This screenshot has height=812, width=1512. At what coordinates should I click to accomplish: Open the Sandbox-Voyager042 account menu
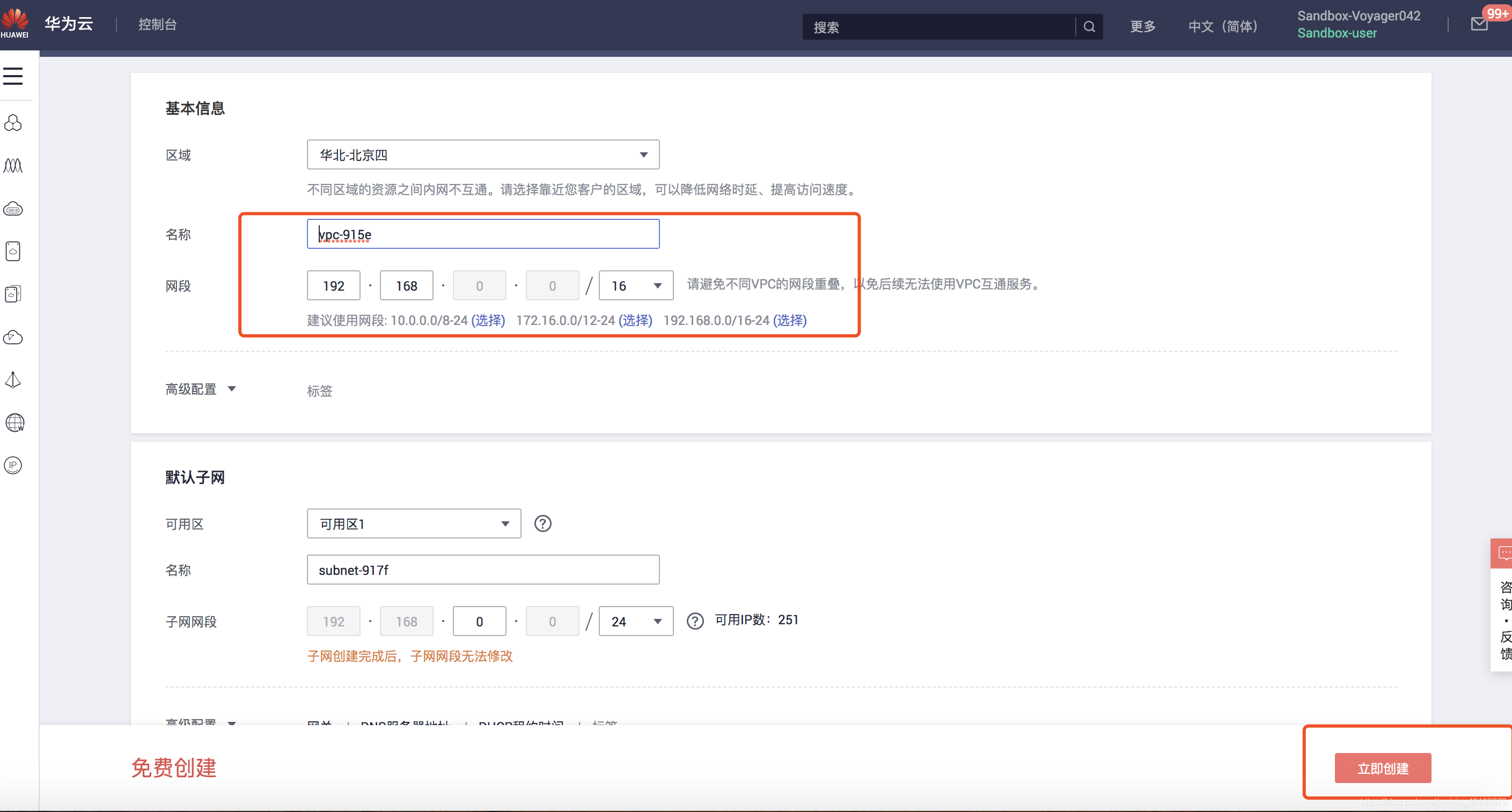1358,24
